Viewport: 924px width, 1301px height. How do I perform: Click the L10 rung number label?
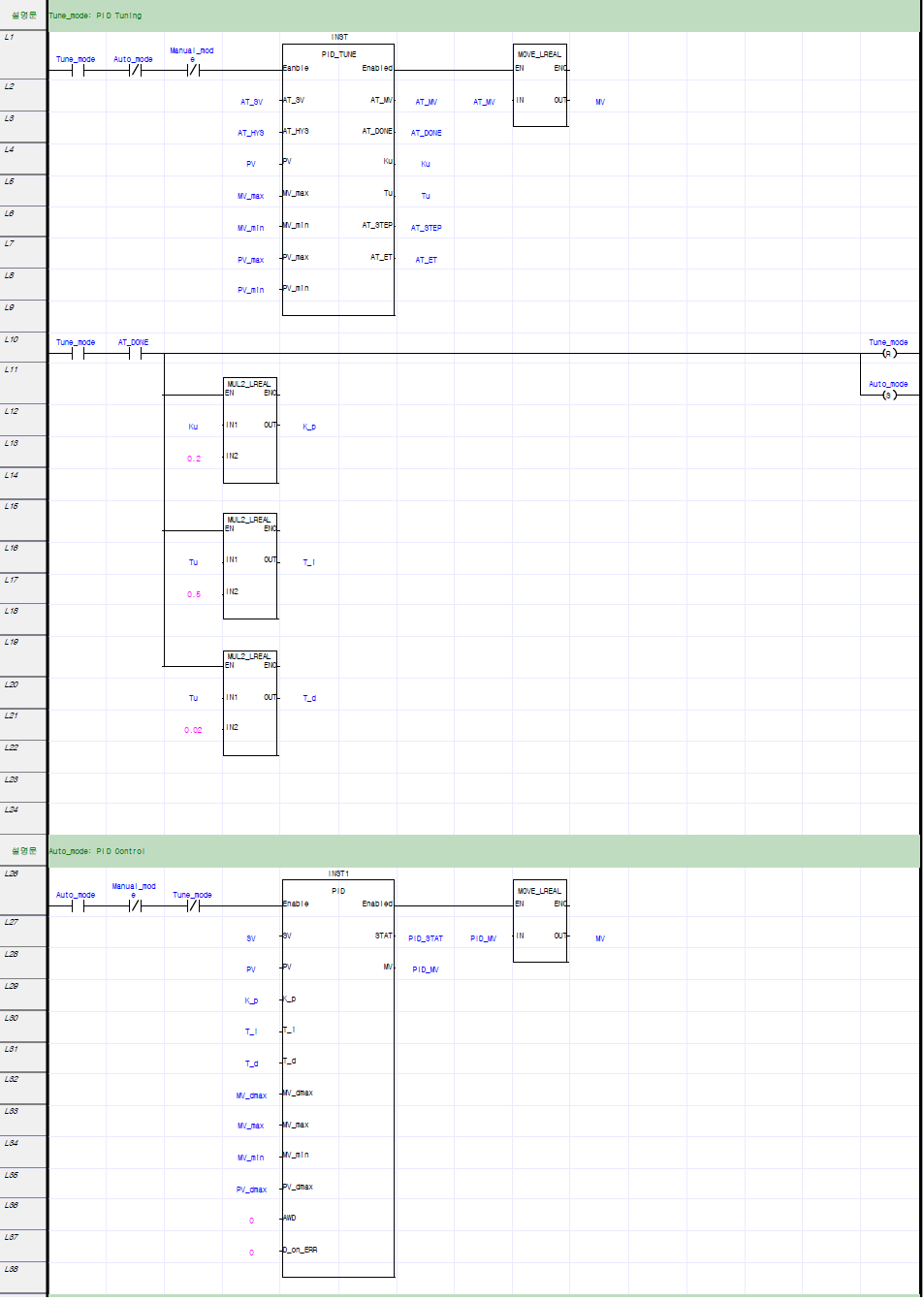pyautogui.click(x=12, y=339)
